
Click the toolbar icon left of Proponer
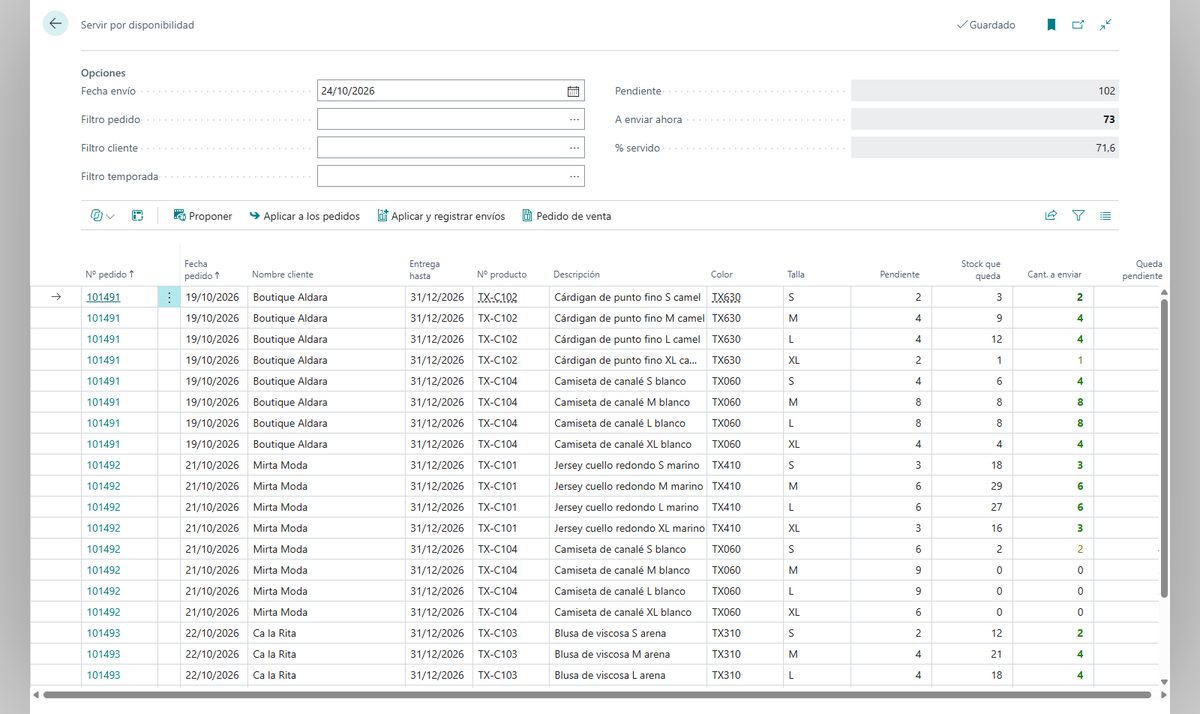(138, 216)
